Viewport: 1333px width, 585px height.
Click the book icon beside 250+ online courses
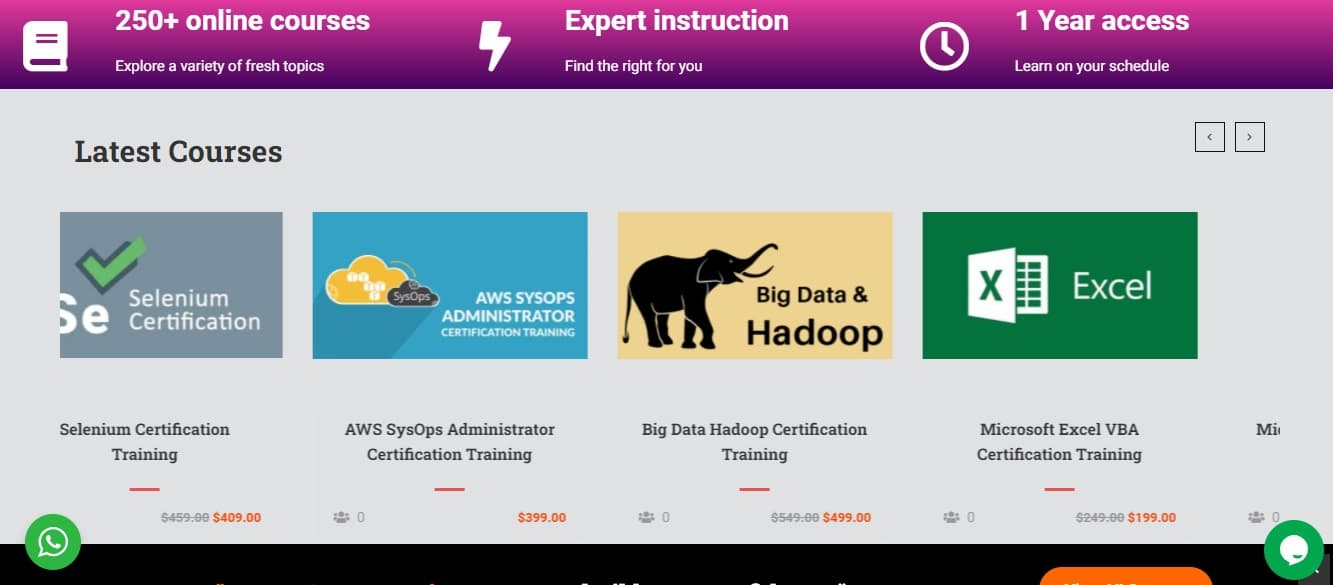45,46
